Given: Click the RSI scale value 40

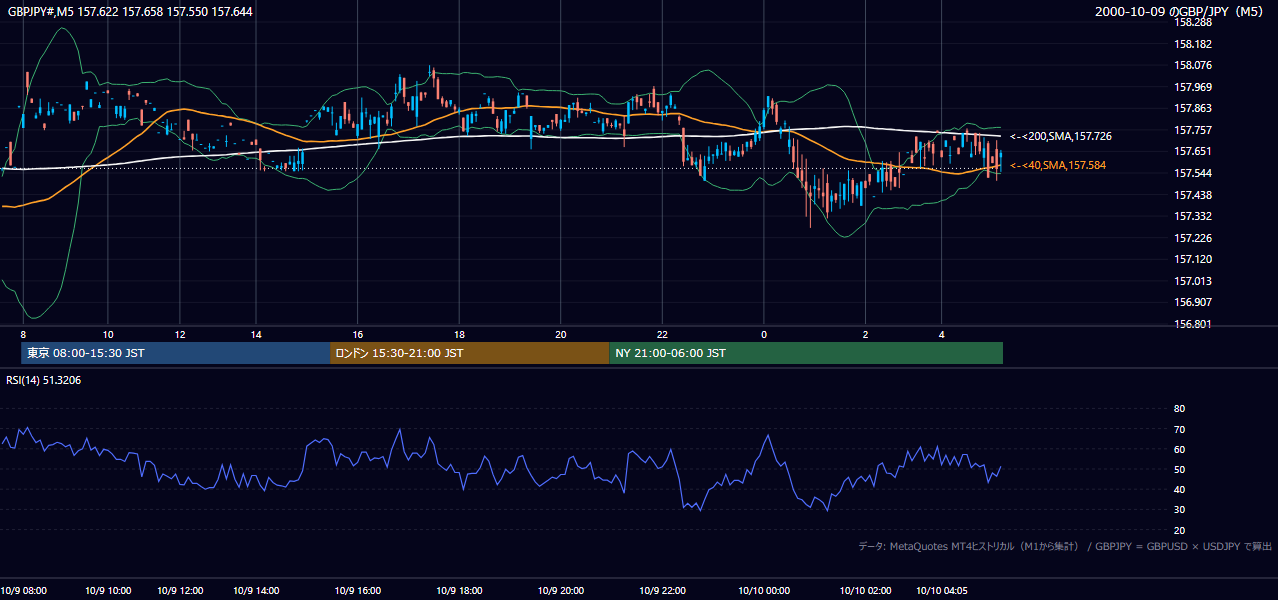Looking at the screenshot, I should (1179, 489).
